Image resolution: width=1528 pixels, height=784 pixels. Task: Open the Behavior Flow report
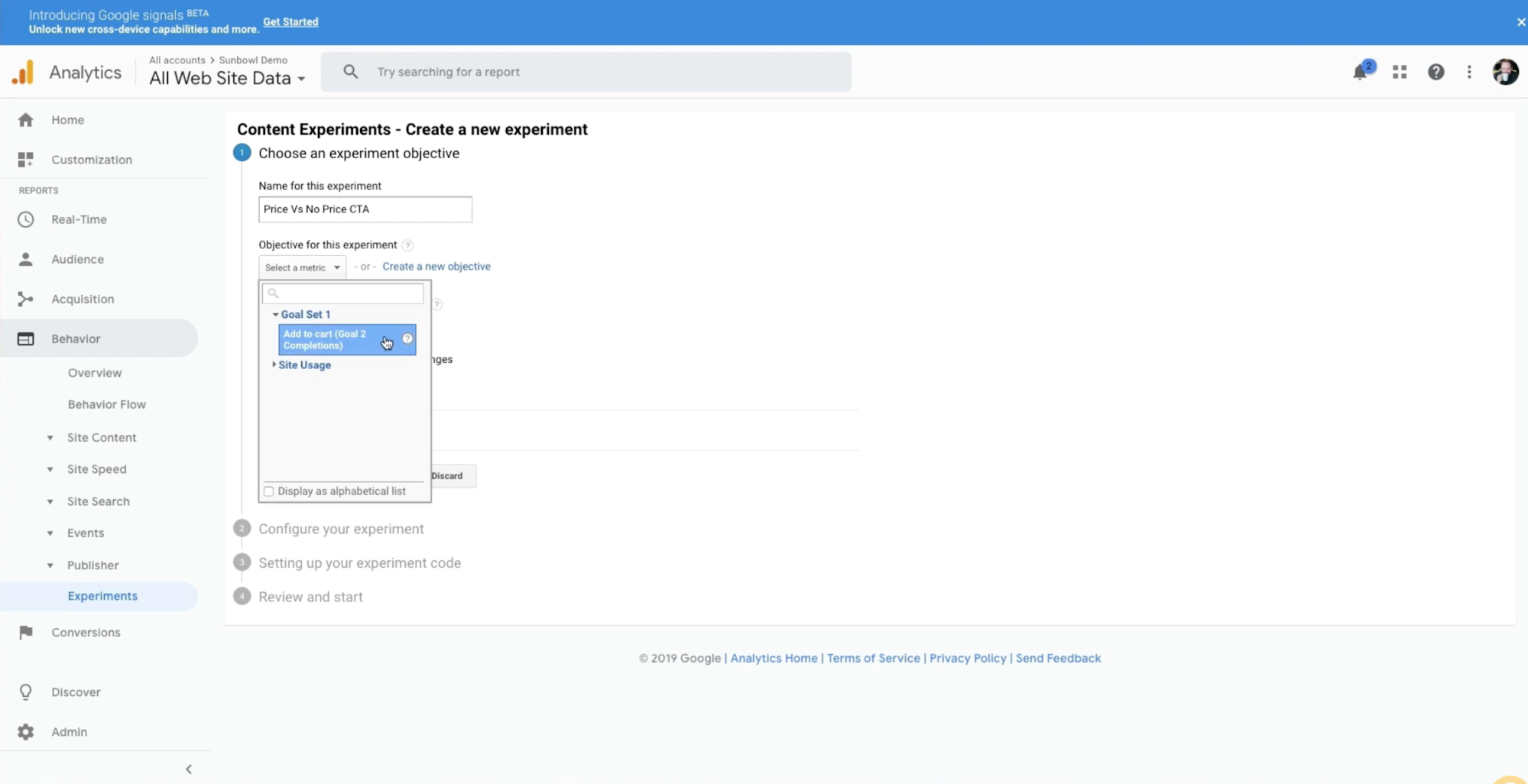[106, 404]
